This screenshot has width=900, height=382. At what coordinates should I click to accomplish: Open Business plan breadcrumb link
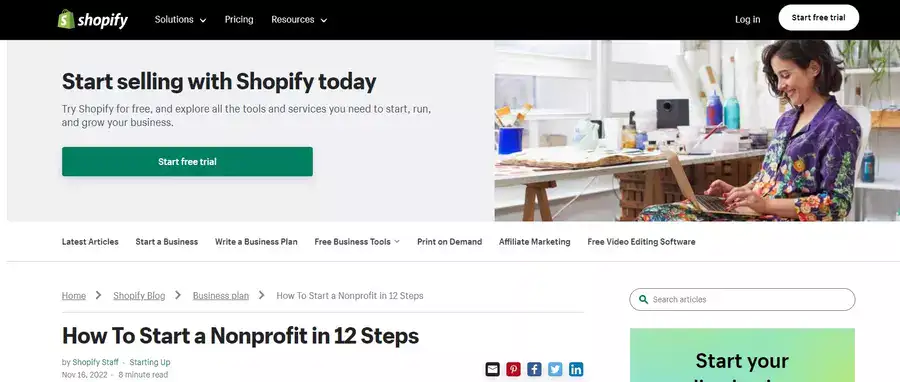pos(221,296)
